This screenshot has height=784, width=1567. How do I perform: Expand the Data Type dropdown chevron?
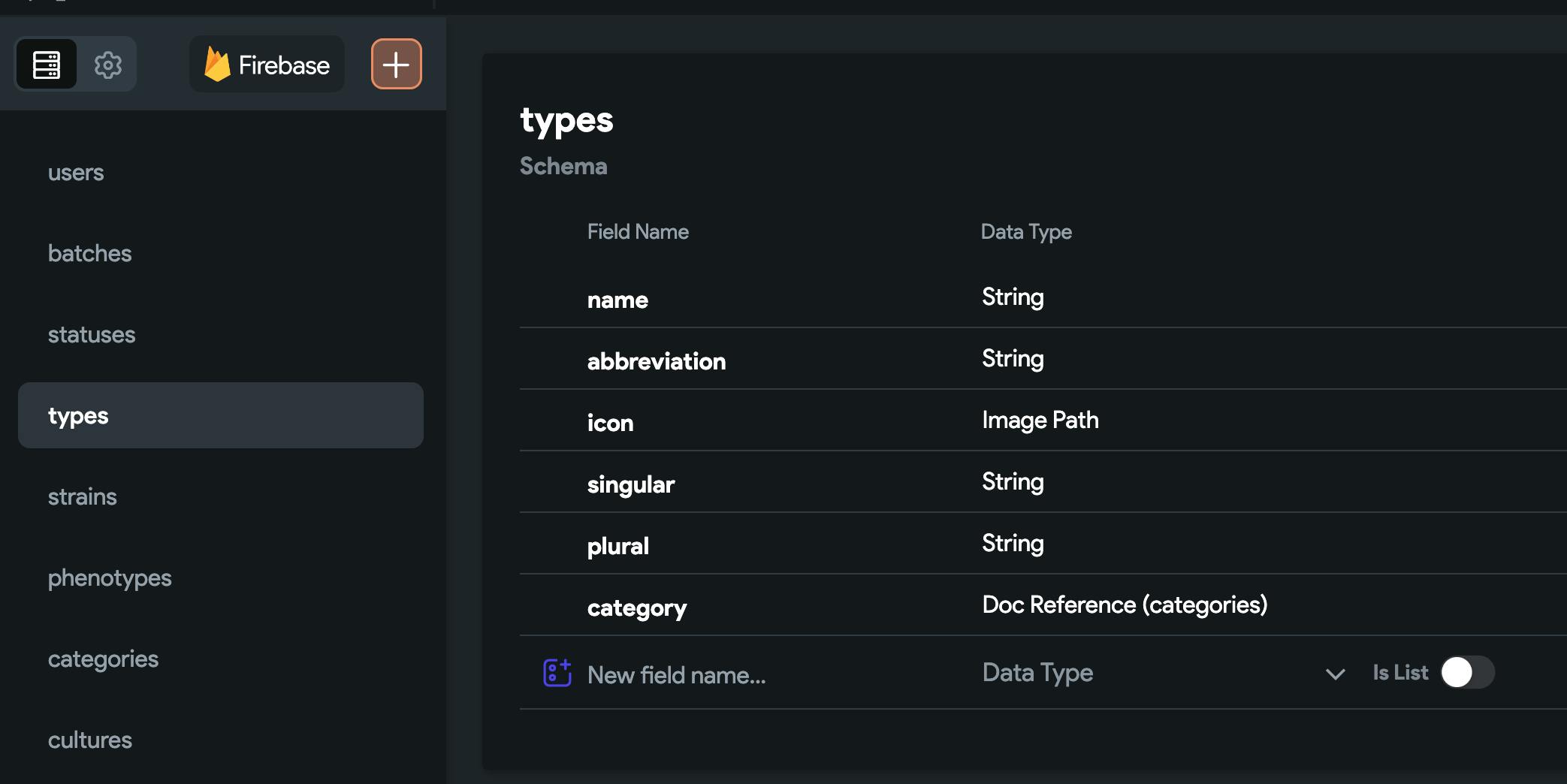pos(1335,674)
